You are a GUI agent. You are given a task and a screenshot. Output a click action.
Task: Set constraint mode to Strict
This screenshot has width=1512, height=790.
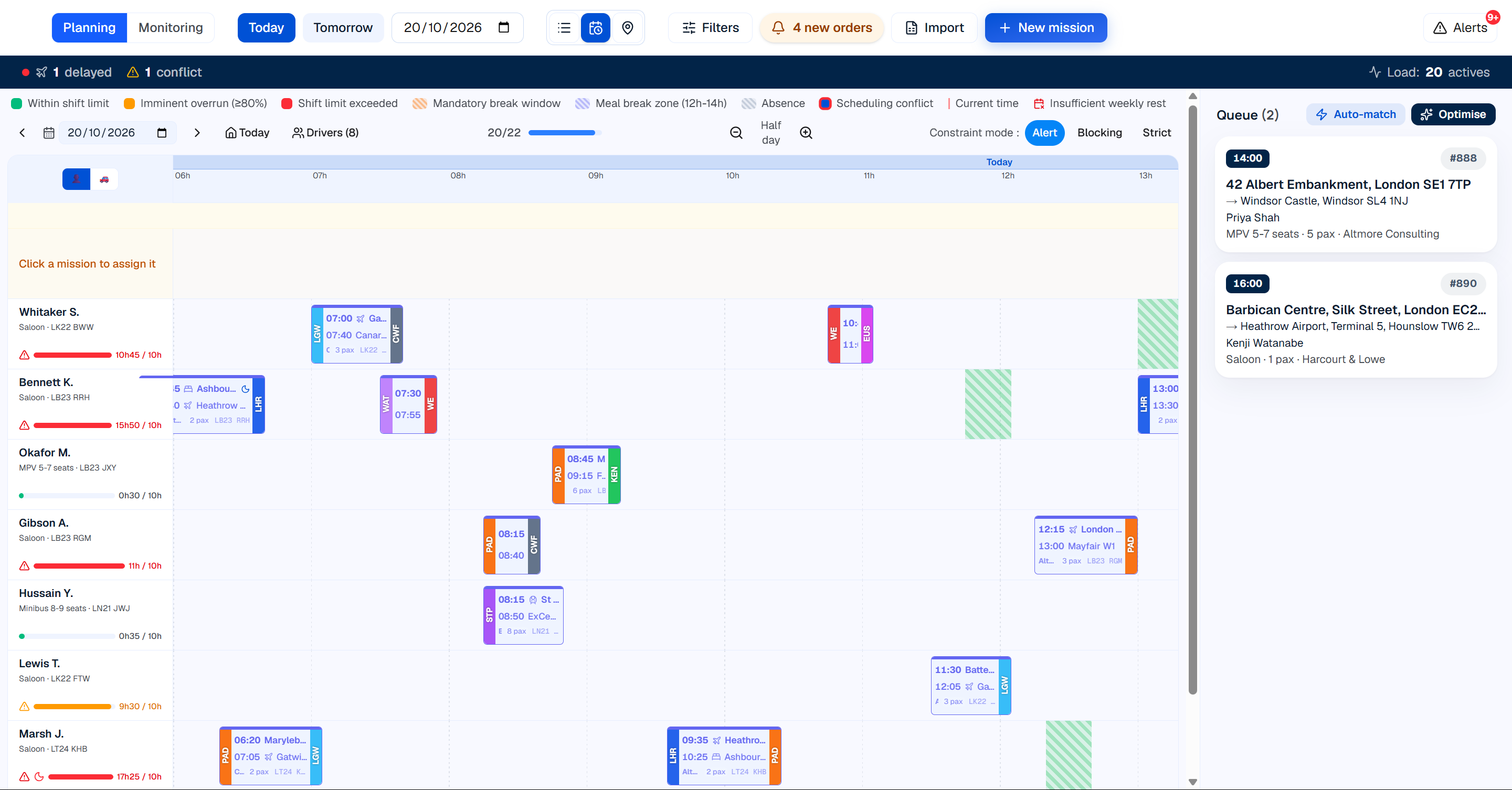pos(1156,133)
